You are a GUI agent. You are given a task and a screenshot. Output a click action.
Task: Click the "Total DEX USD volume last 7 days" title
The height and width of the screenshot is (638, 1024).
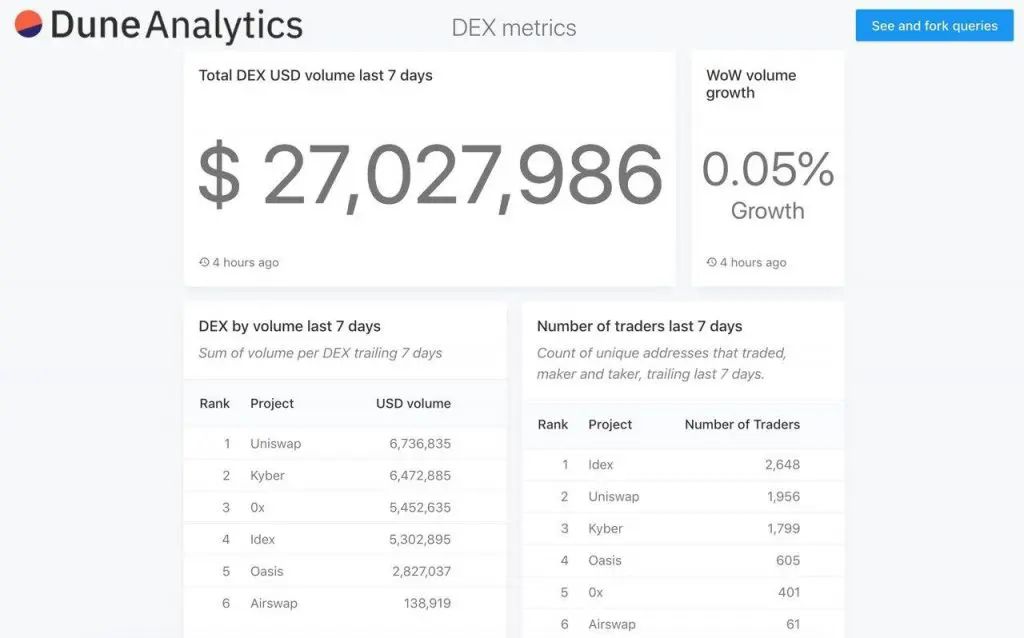point(316,74)
